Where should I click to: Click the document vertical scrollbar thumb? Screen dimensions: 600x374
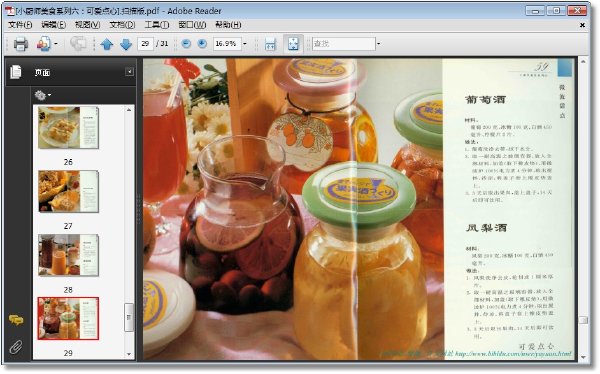coord(583,320)
